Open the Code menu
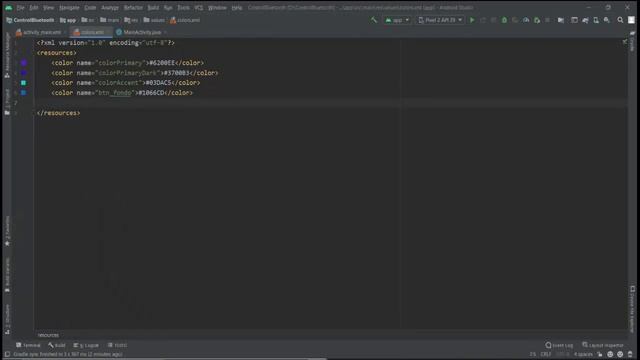 click(90, 8)
